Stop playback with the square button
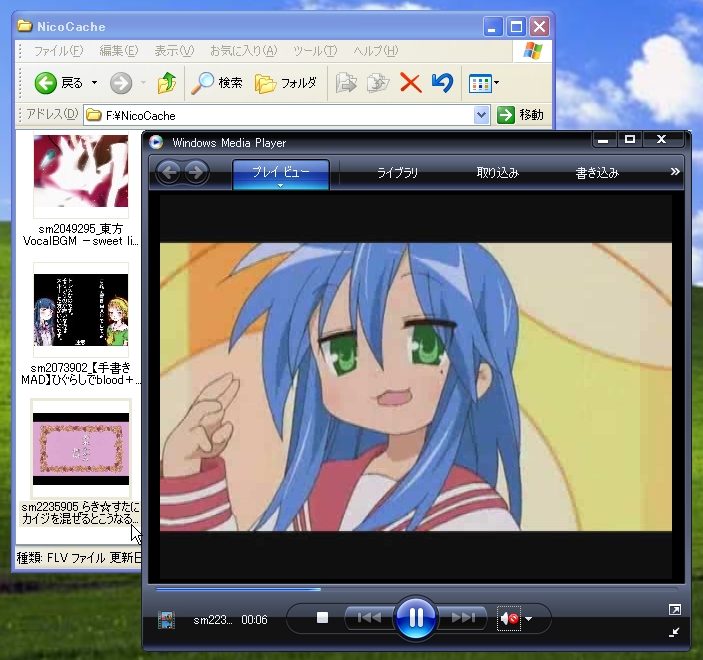Image resolution: width=703 pixels, height=660 pixels. click(322, 618)
